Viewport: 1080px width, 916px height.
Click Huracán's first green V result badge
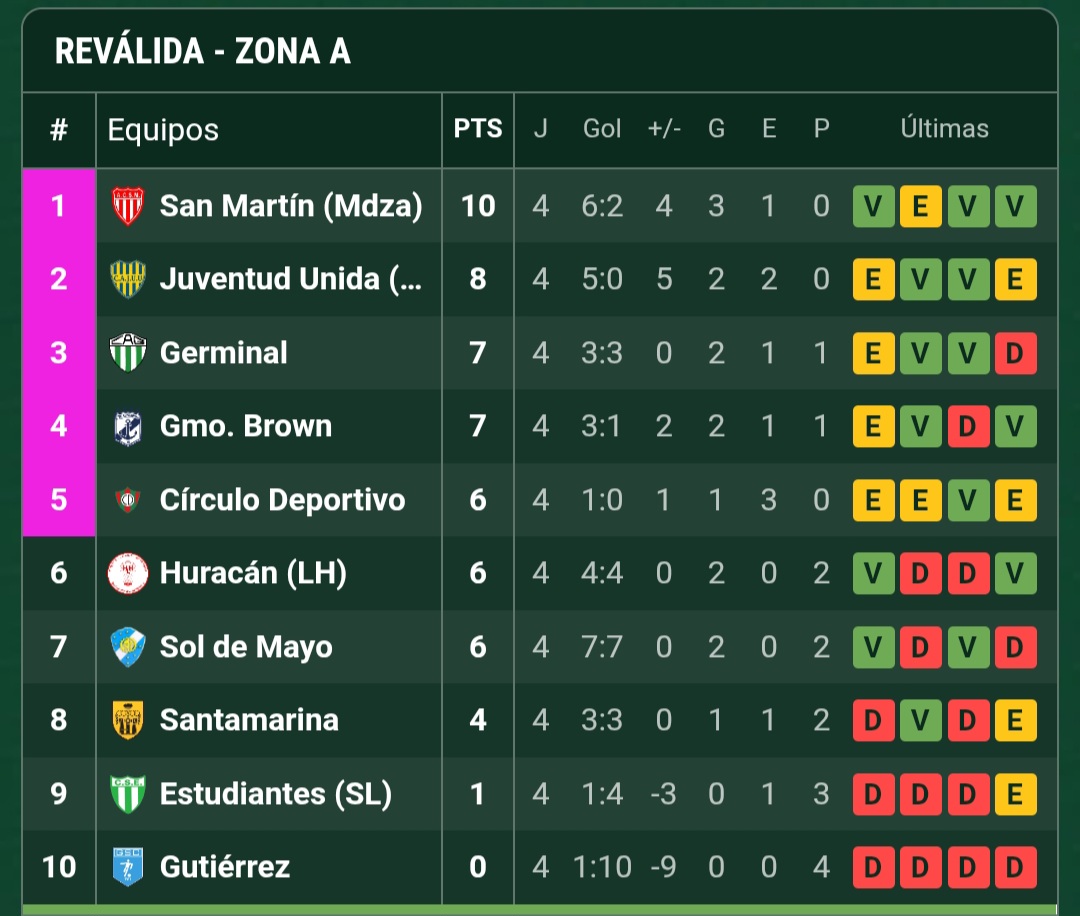[873, 573]
